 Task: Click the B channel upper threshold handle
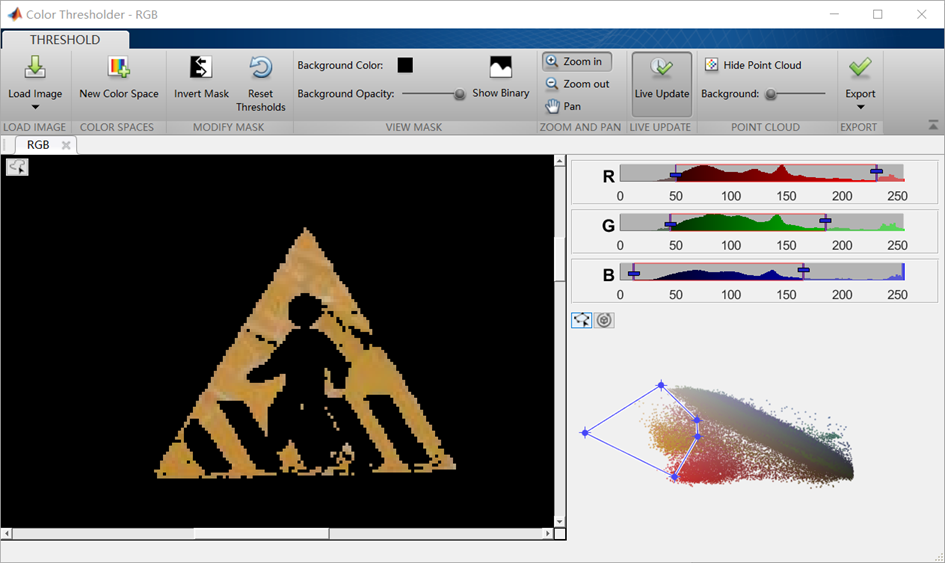[x=803, y=270]
